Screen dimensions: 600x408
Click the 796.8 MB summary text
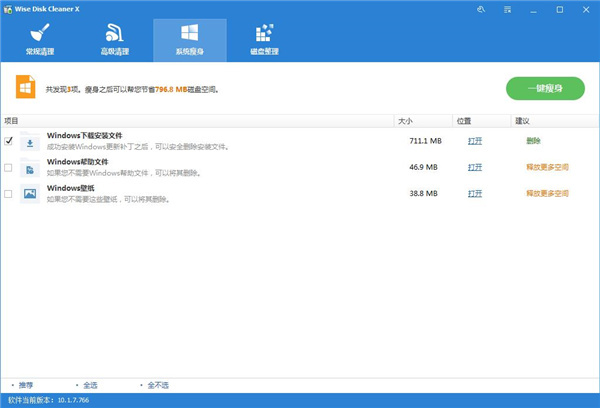(171, 90)
